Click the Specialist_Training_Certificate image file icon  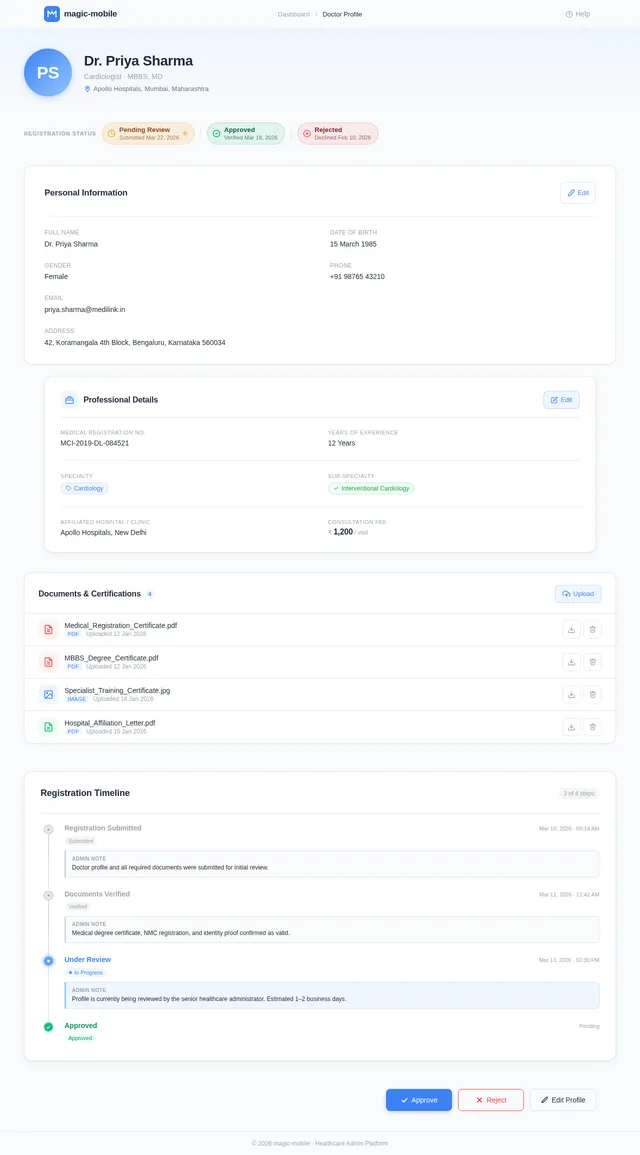(x=48, y=694)
